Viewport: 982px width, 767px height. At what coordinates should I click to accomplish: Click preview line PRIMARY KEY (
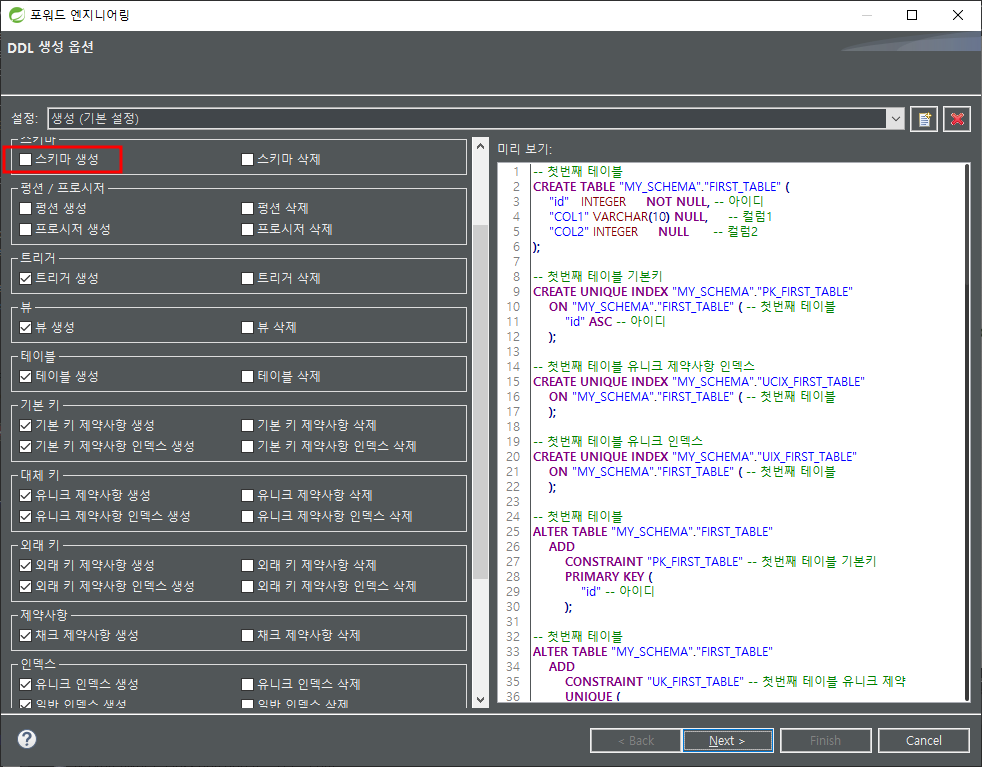(x=609, y=577)
